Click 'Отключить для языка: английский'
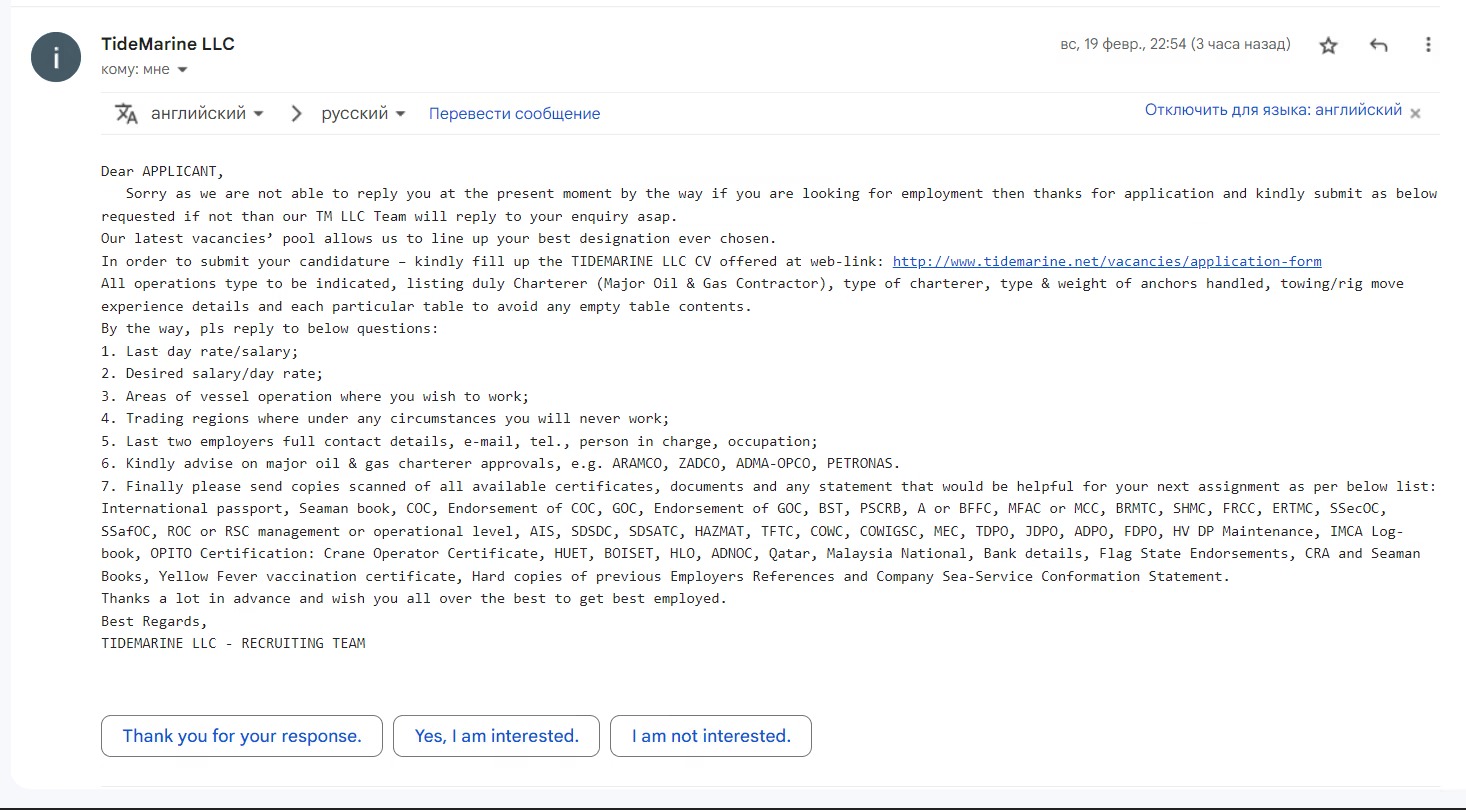1466x810 pixels. click(x=1273, y=110)
